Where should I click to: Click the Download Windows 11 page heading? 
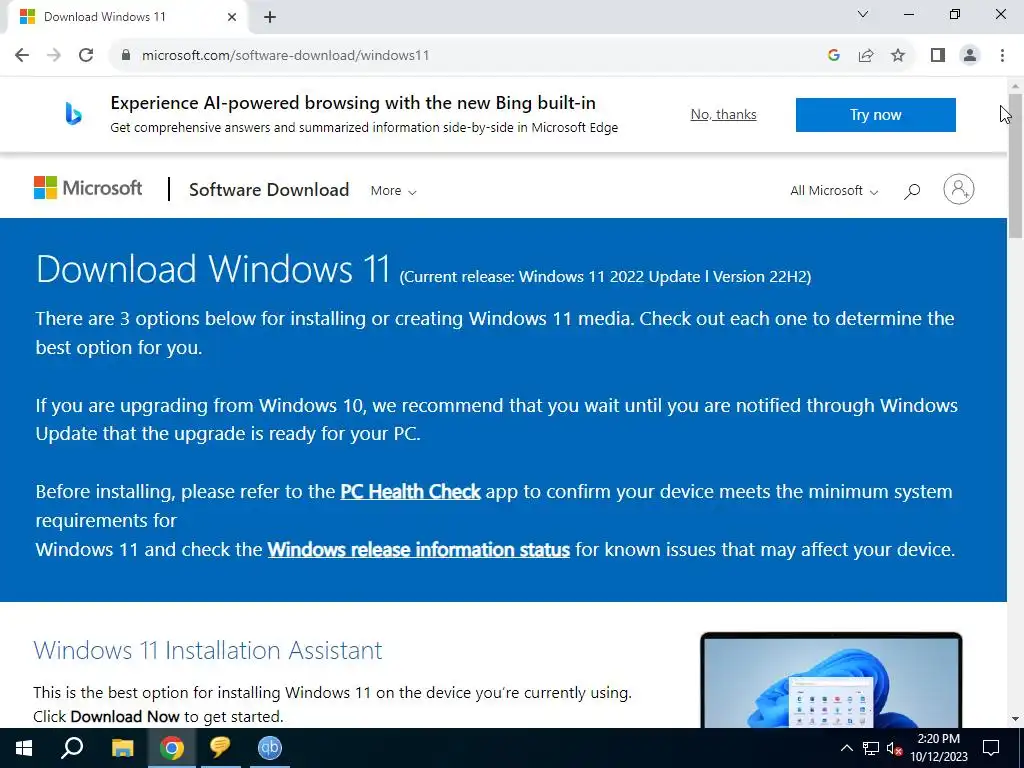[x=213, y=268]
